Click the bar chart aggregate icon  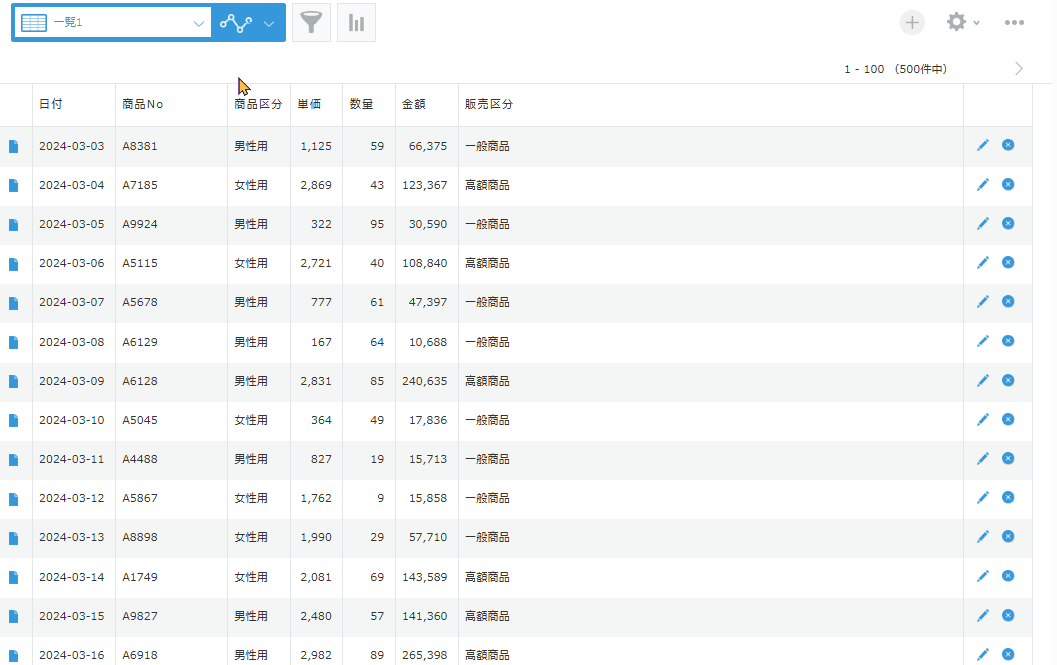click(356, 22)
